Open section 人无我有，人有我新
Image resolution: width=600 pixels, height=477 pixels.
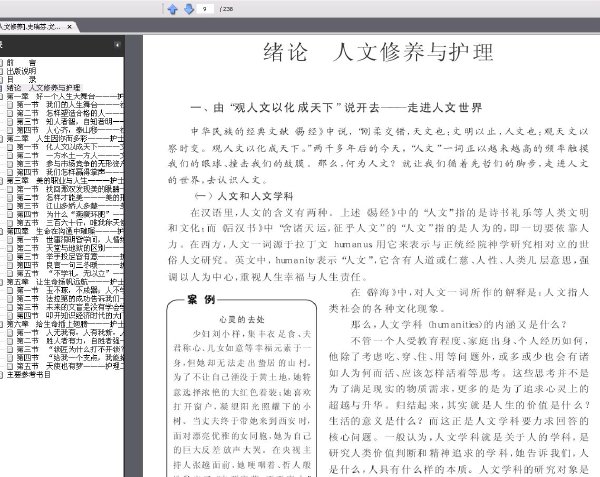coord(70,332)
